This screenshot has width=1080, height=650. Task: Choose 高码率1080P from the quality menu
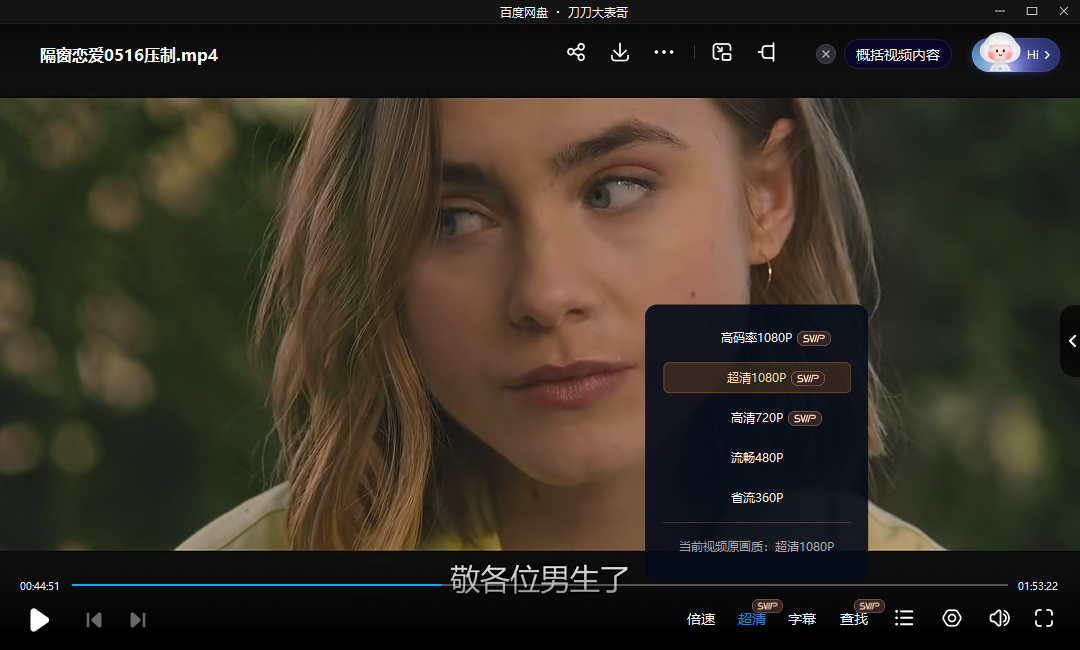tap(756, 337)
